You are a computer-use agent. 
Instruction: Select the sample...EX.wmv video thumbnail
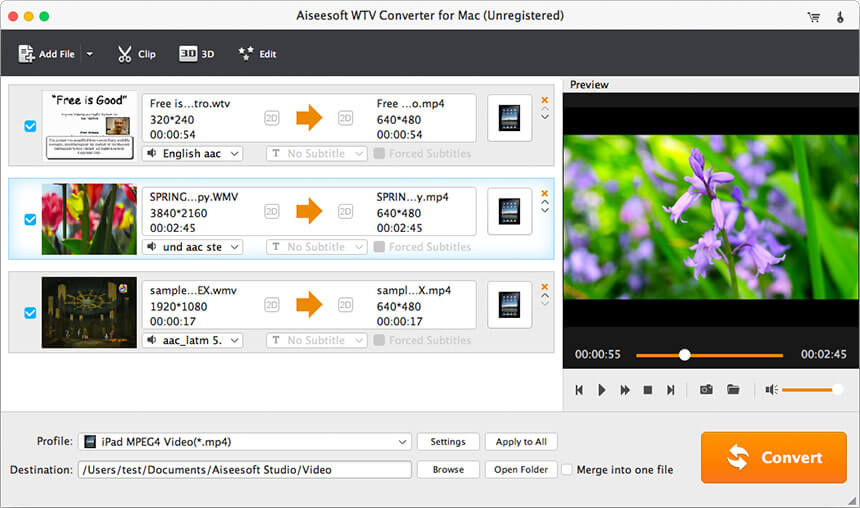(89, 312)
